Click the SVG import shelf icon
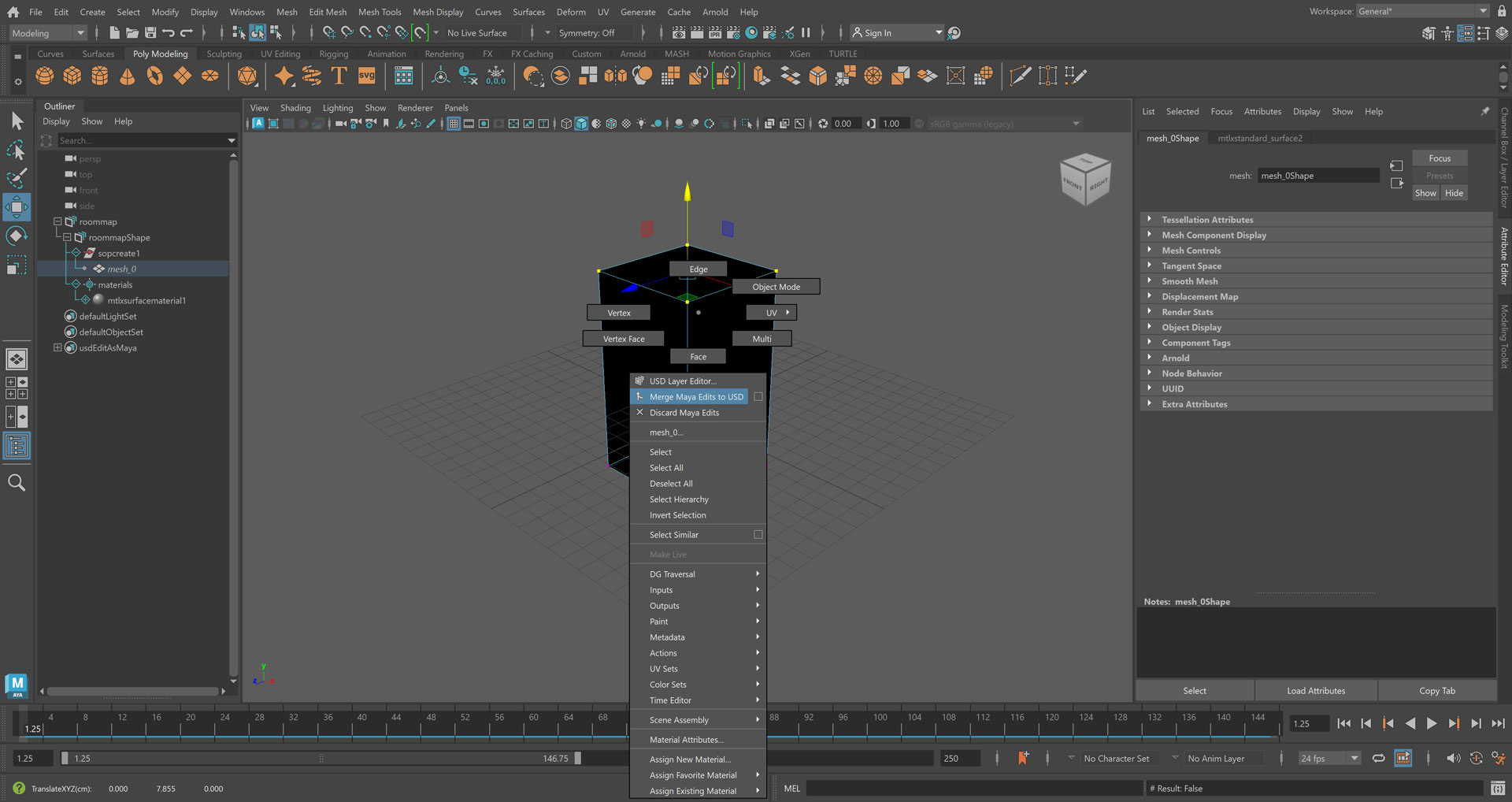 [x=366, y=76]
